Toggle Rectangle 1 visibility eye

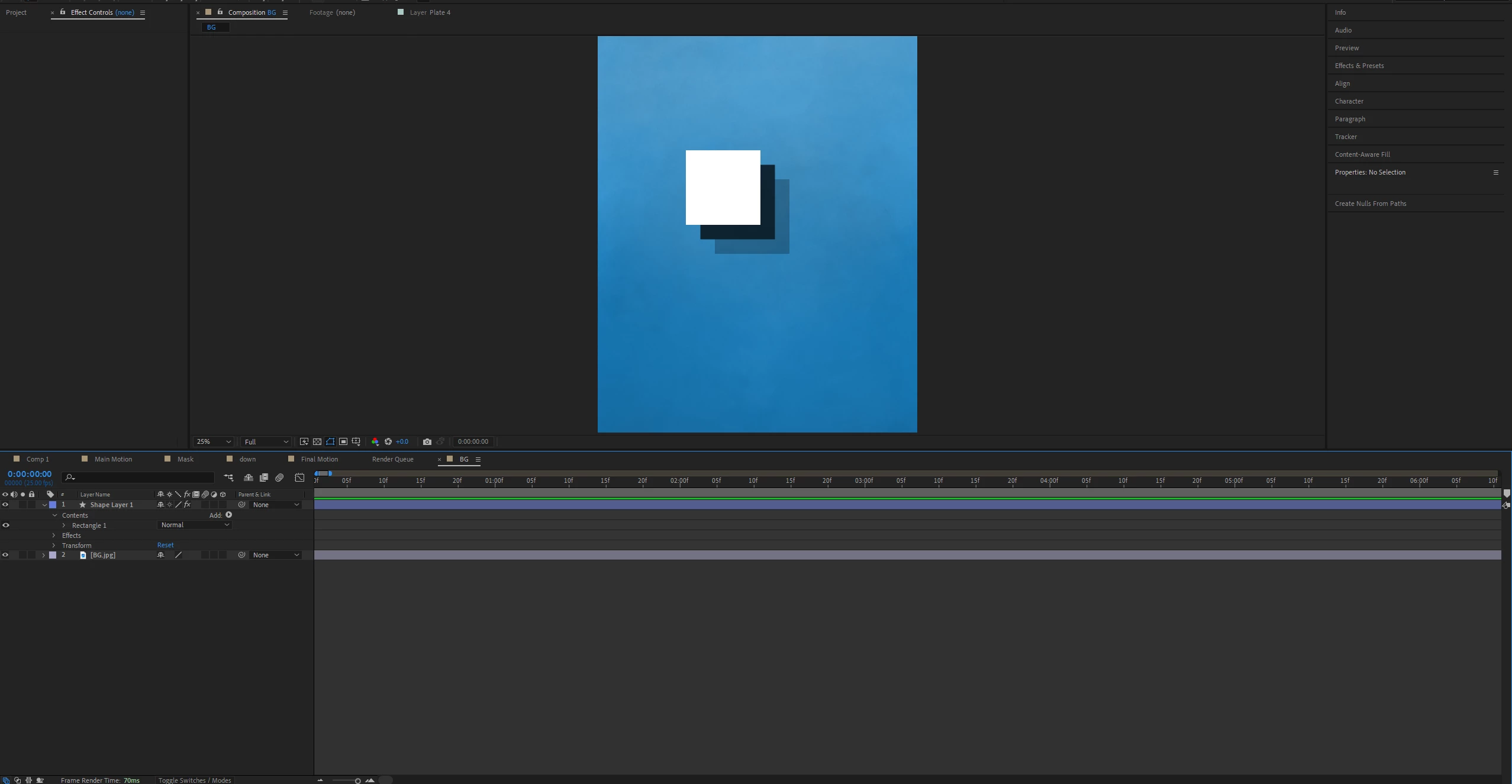6,525
